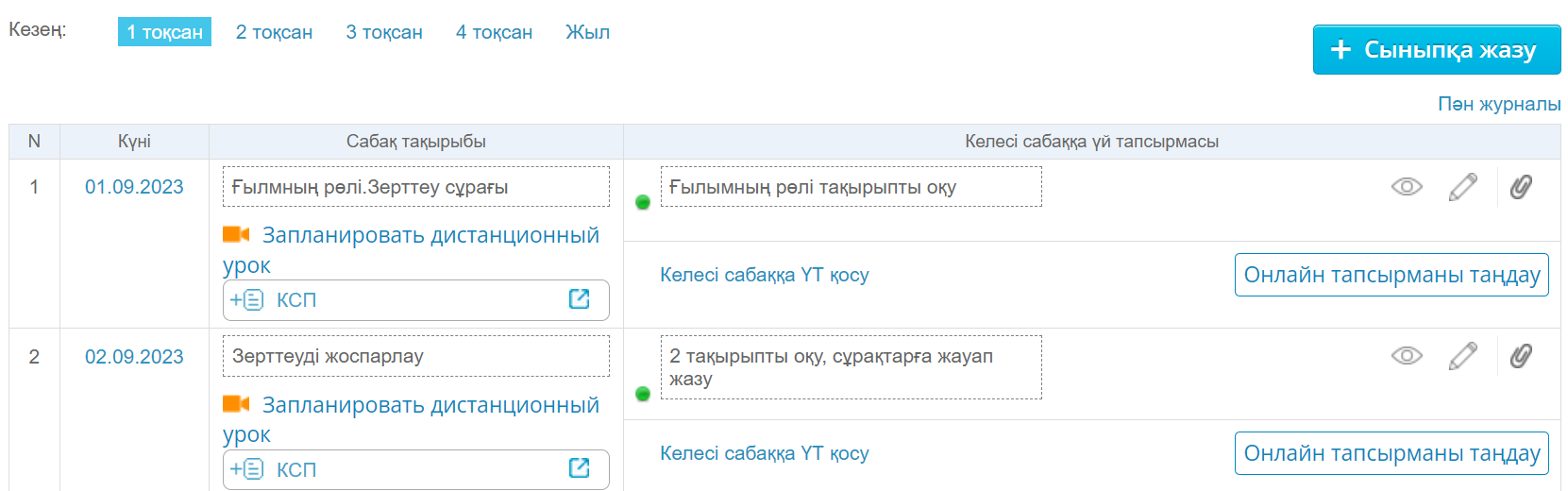Click the add КСП plus icon in row 1
This screenshot has width=1568, height=491.
(246, 300)
